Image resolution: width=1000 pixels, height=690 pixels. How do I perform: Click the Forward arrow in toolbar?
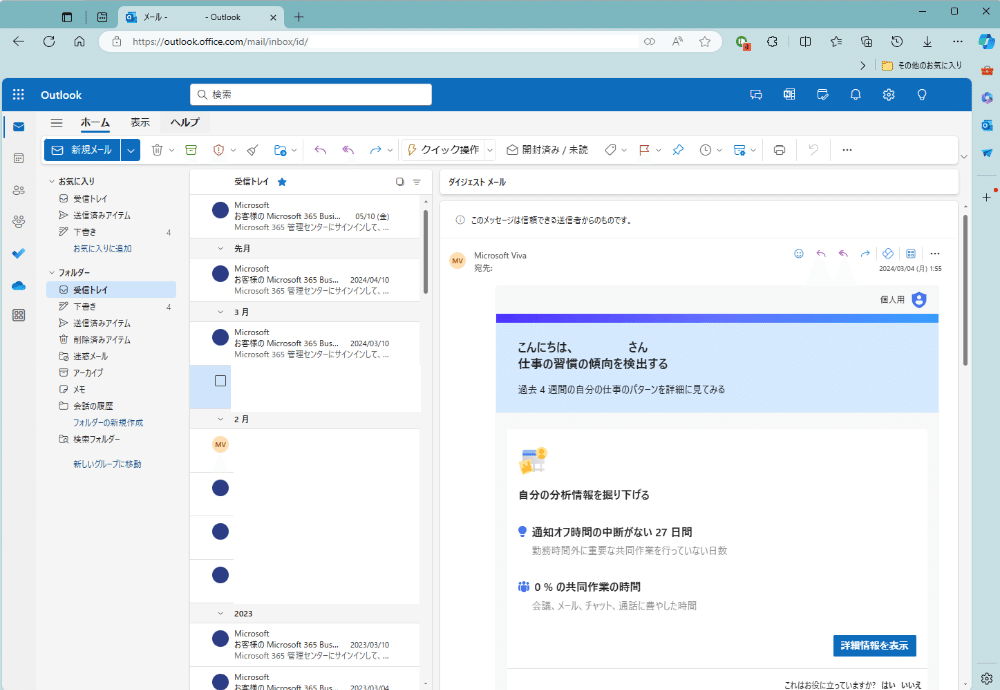[375, 150]
